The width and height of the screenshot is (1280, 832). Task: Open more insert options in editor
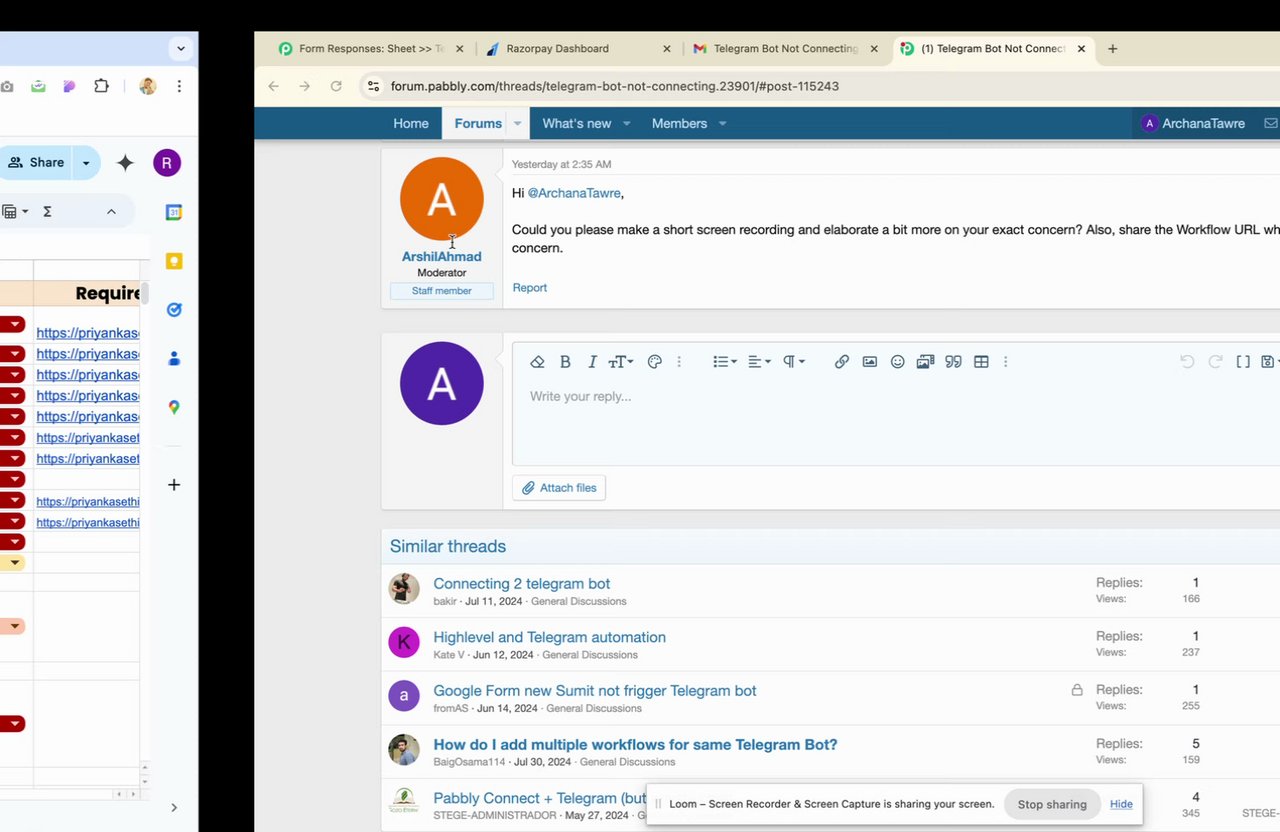tap(1005, 362)
